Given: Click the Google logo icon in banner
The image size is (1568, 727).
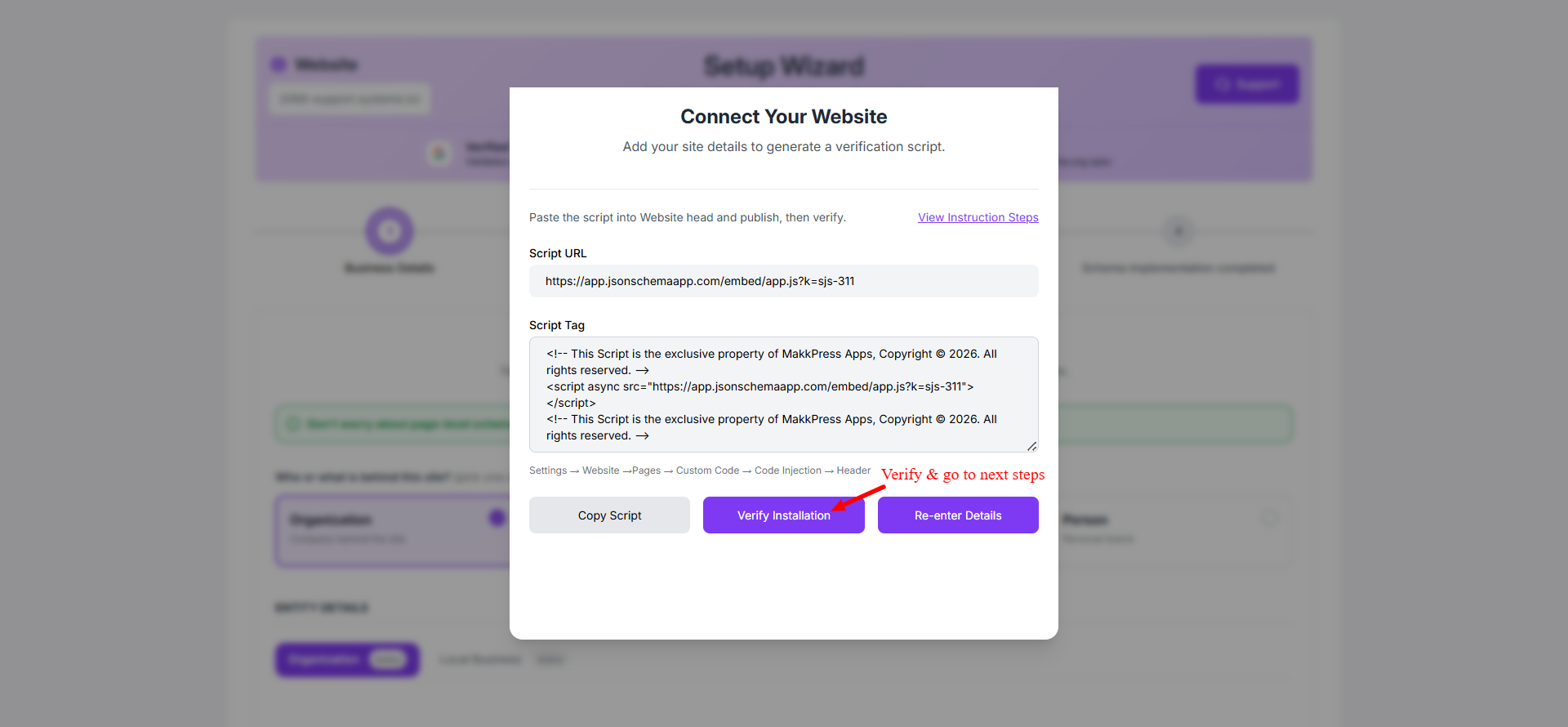Looking at the screenshot, I should 439,153.
